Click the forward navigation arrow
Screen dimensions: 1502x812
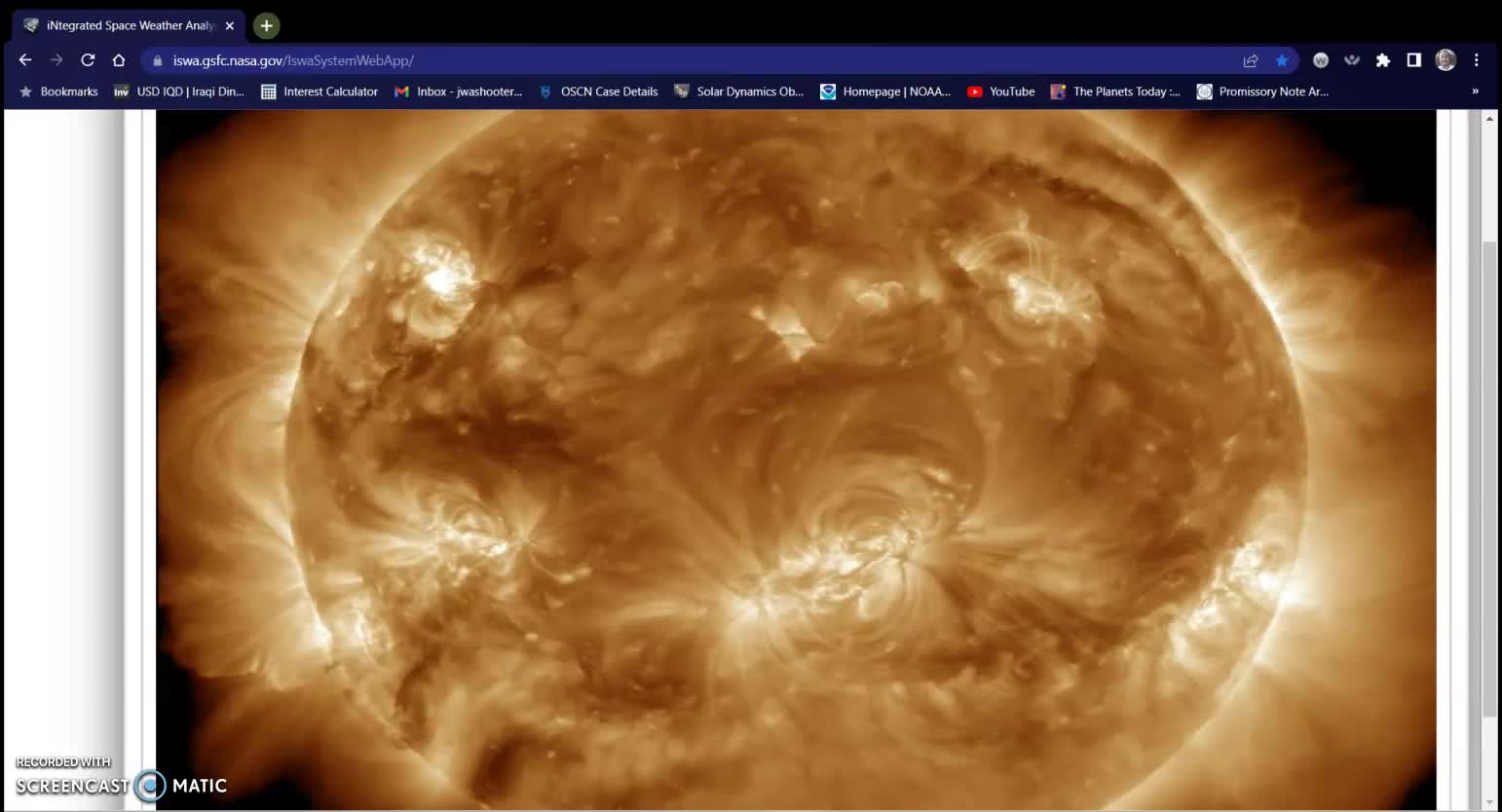click(x=56, y=60)
